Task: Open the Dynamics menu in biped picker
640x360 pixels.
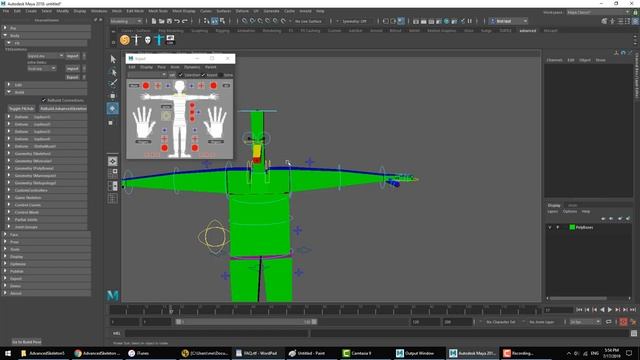Action: point(192,67)
